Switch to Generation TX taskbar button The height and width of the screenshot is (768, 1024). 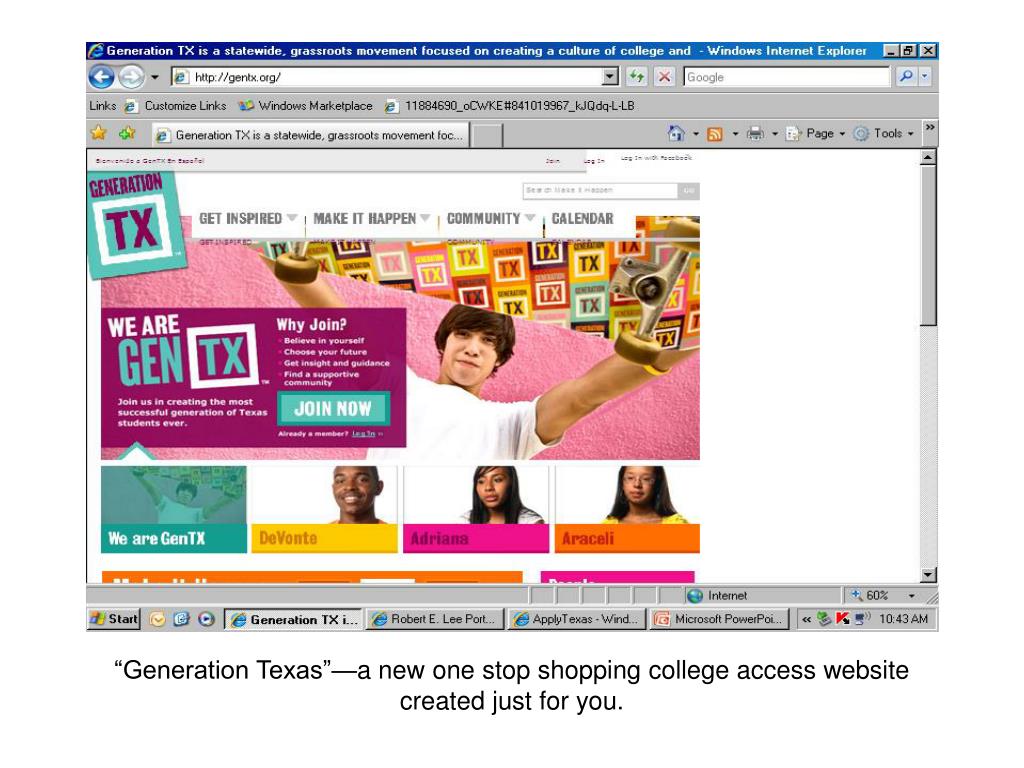[x=294, y=619]
